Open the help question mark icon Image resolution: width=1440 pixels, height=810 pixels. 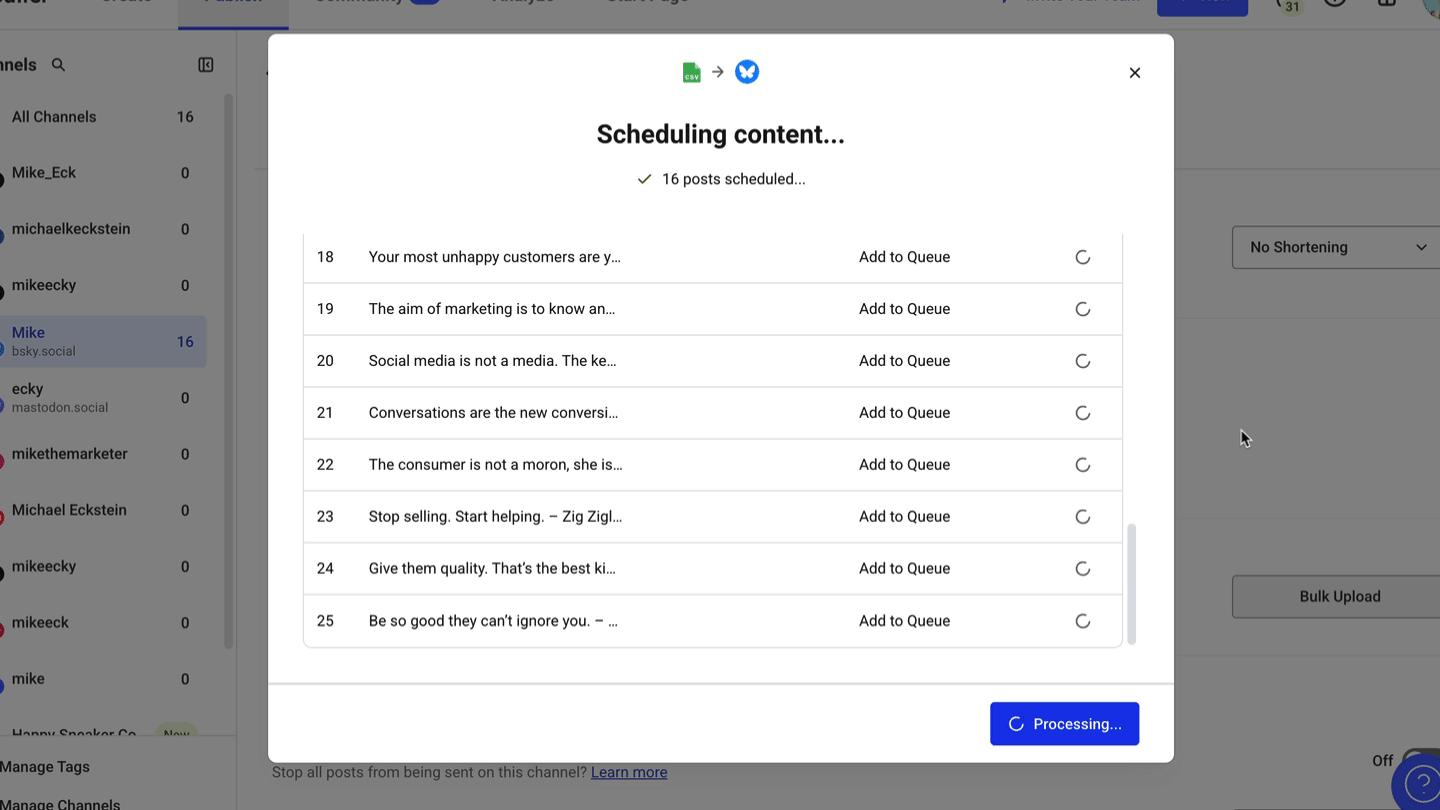1421,784
